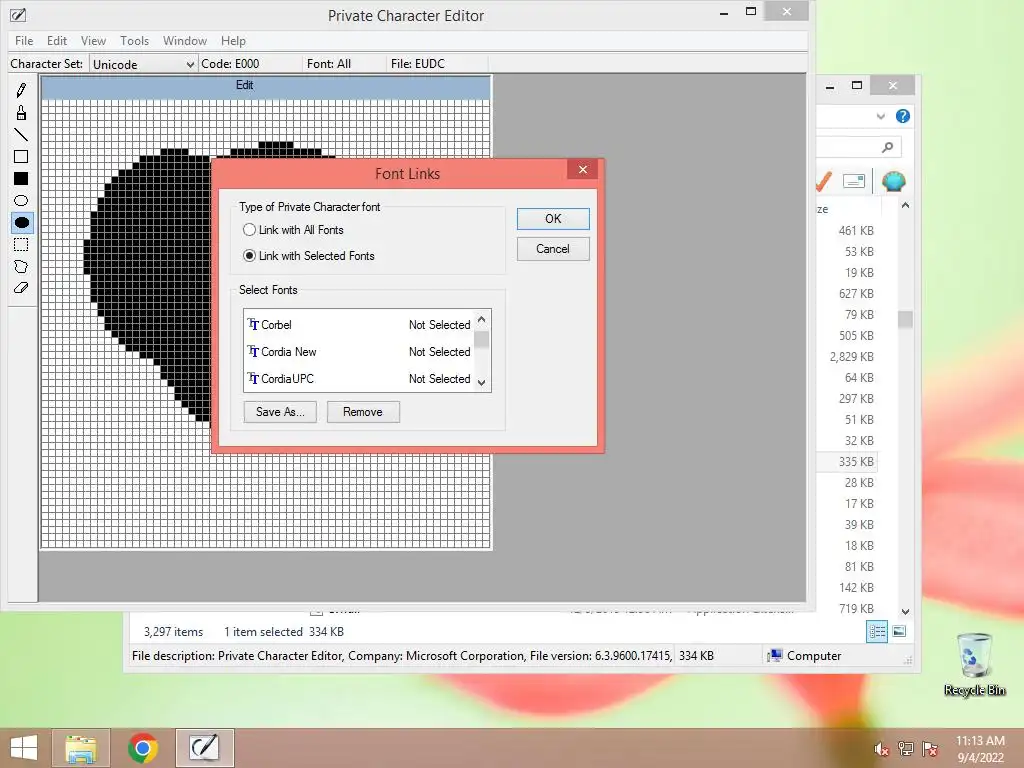Select the Hollow Rectangle tool

[x=21, y=157]
